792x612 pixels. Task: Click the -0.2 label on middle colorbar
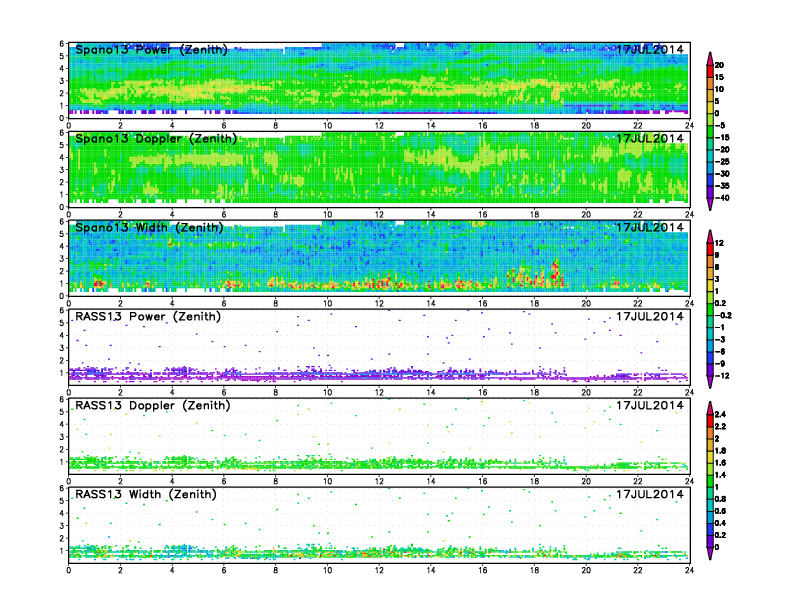point(723,316)
